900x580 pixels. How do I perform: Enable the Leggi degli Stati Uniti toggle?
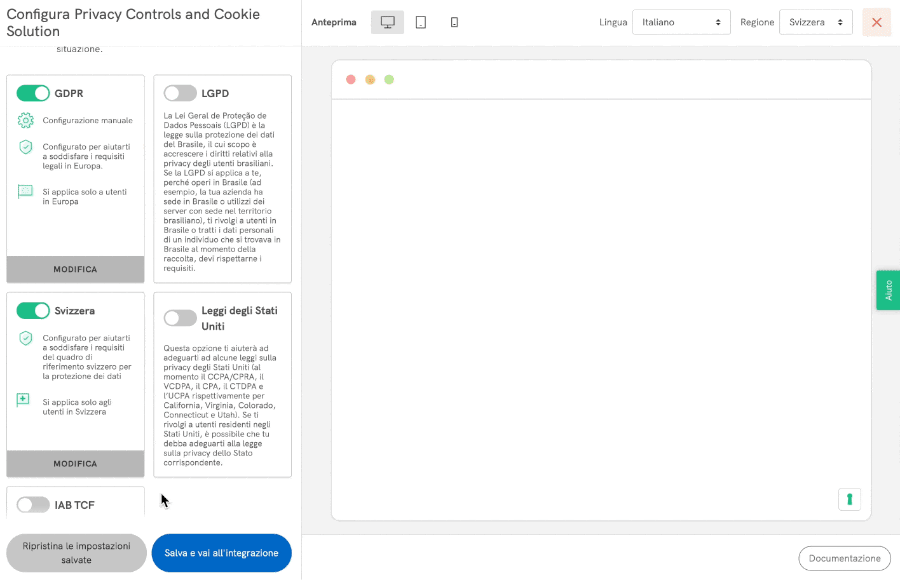pyautogui.click(x=180, y=318)
